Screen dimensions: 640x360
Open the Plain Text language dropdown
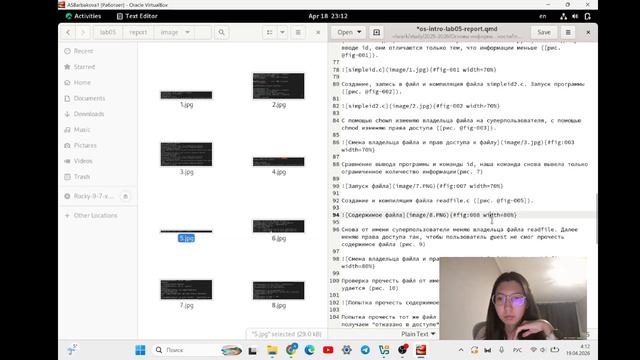(418, 334)
